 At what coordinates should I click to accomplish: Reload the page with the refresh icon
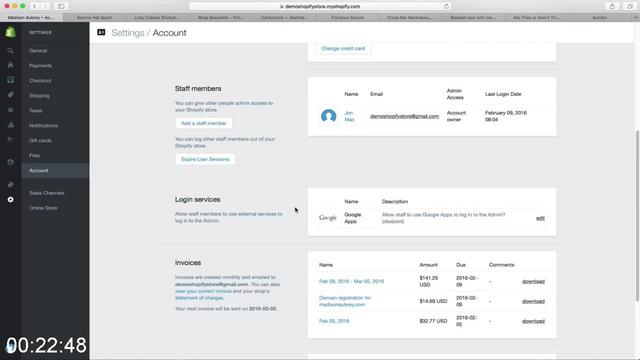tap(447, 6)
